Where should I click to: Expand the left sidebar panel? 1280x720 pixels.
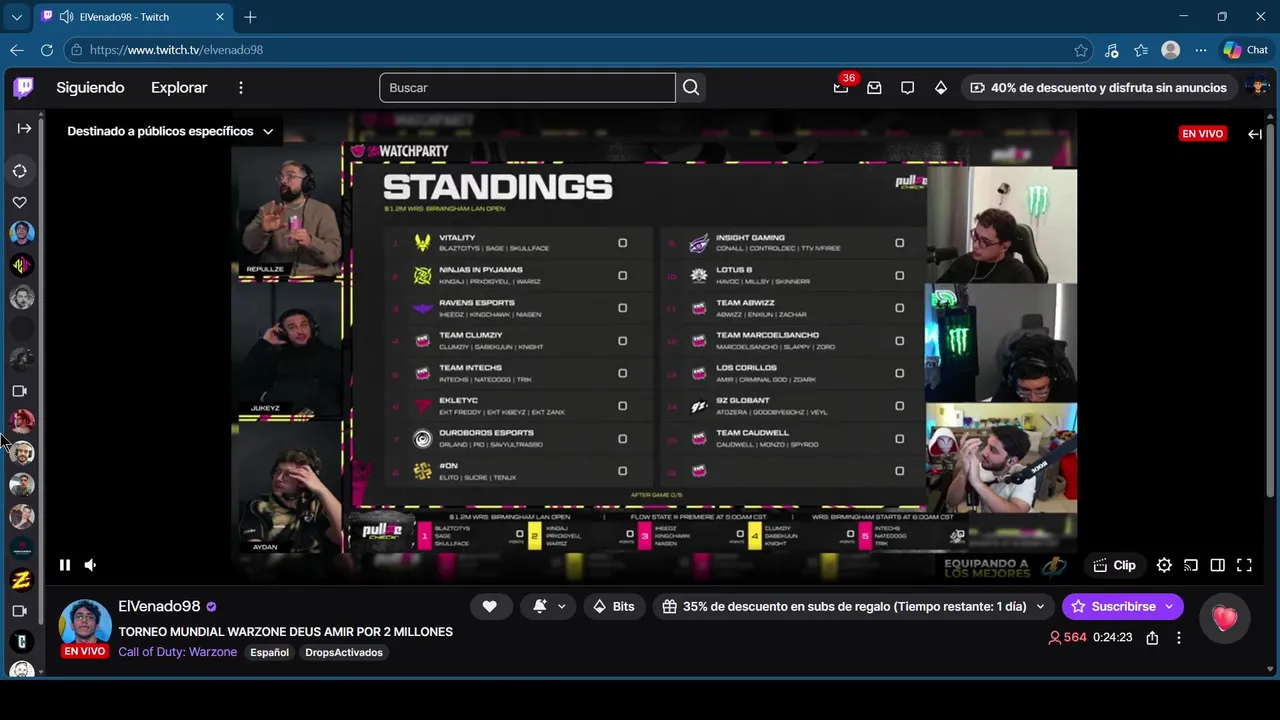pos(24,128)
